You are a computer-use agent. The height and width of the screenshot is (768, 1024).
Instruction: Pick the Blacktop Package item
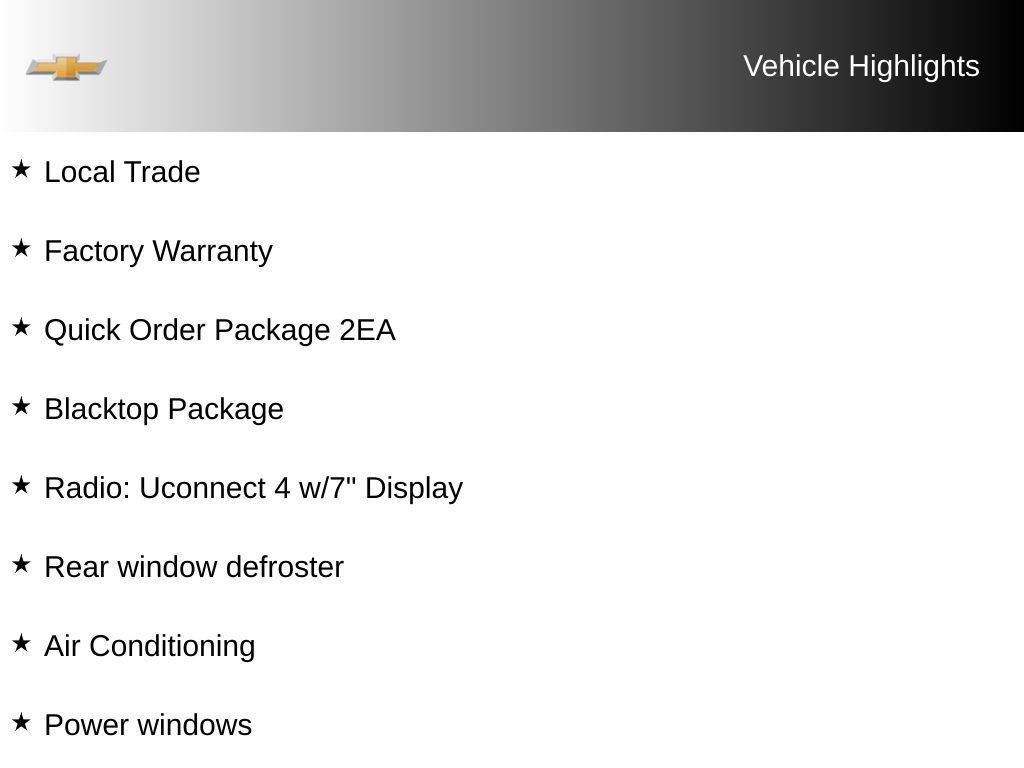pos(164,410)
